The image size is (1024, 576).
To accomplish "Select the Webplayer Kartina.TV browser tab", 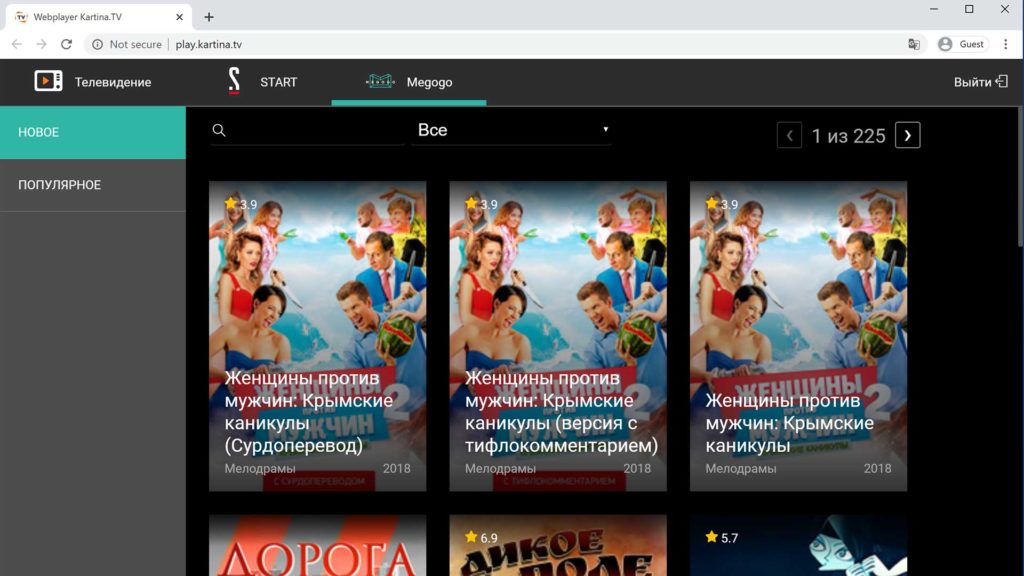I will 99,17.
